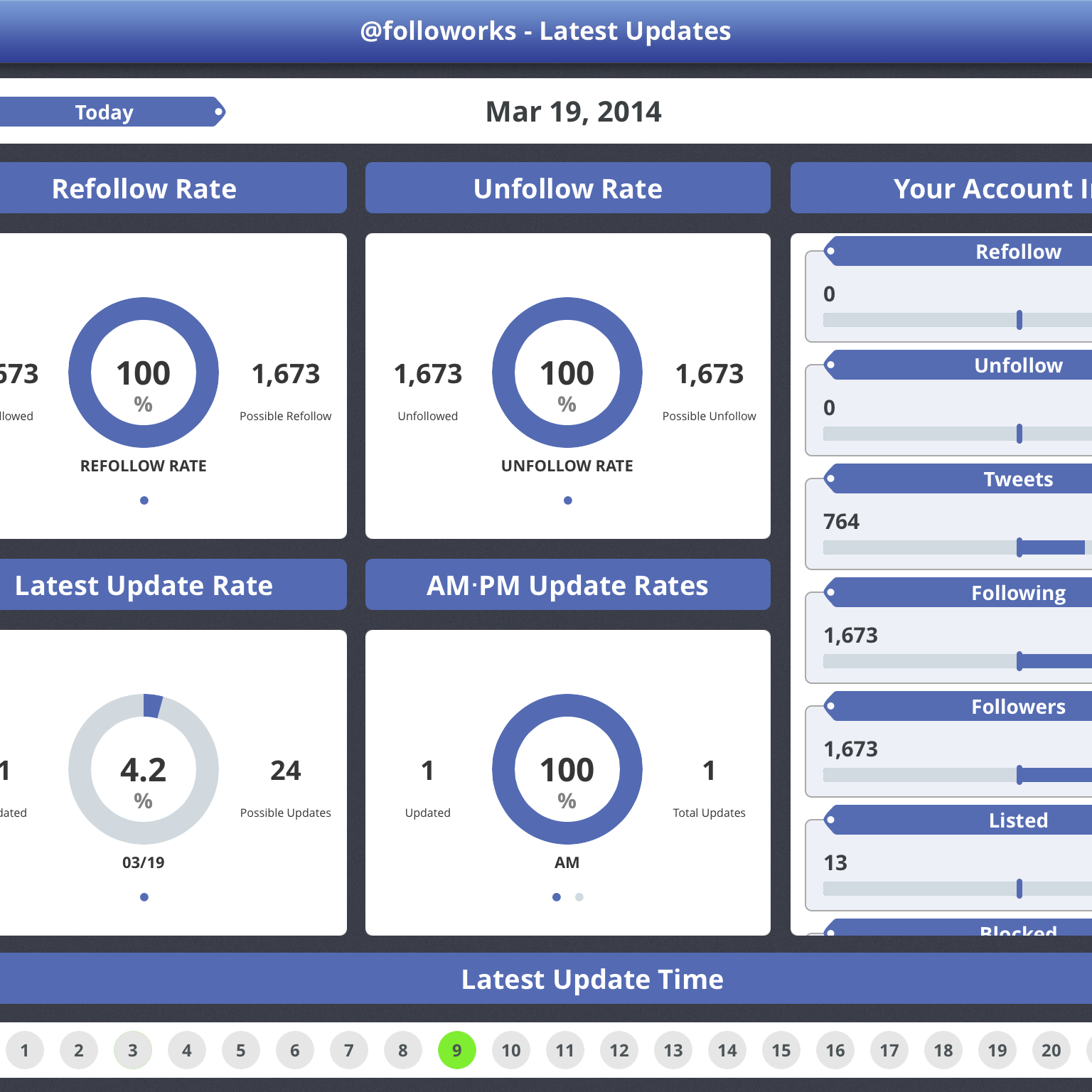Click the page dot under Refollow Rate chart
This screenshot has height=1092, width=1092.
(x=144, y=500)
